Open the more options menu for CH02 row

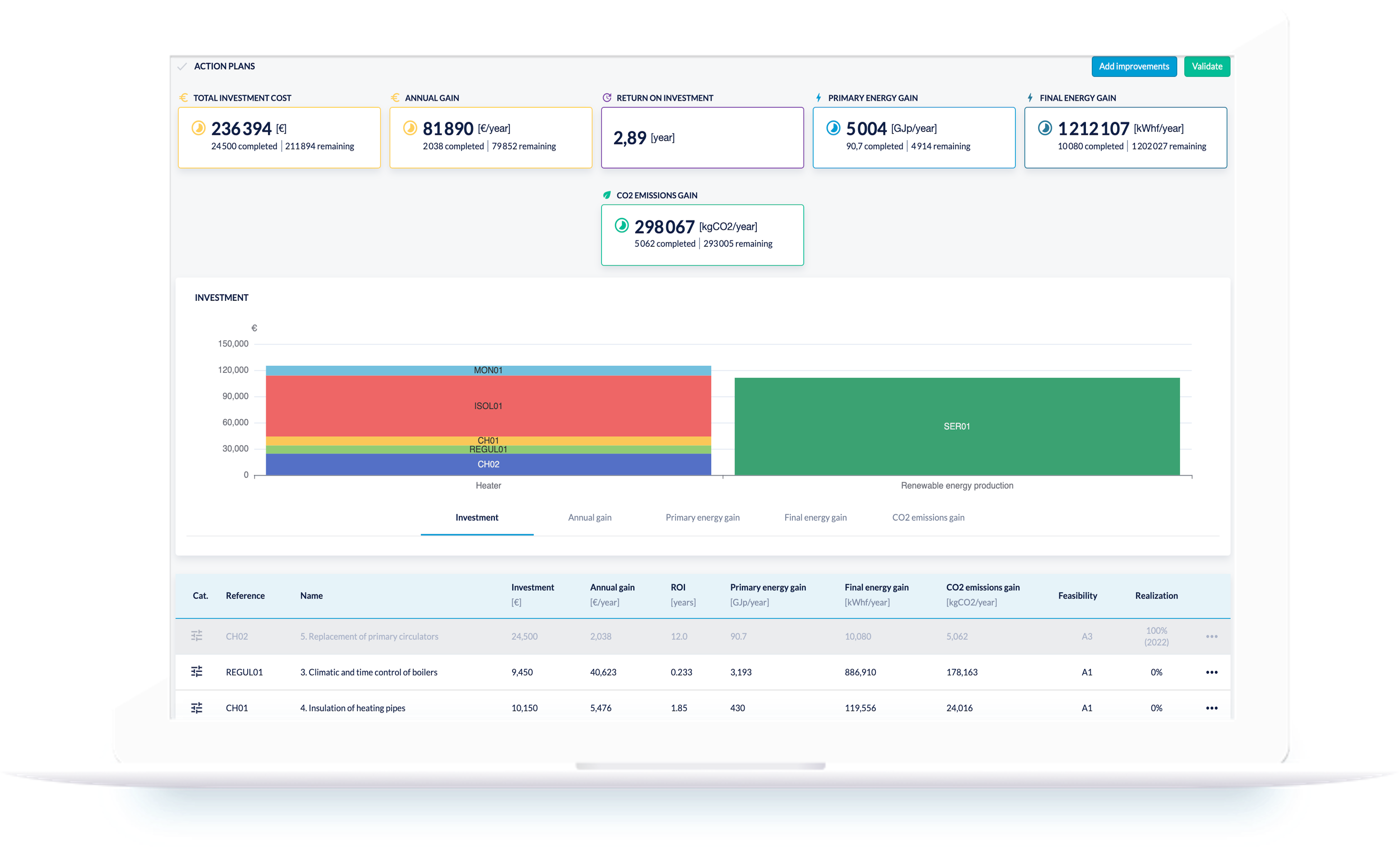(1211, 637)
